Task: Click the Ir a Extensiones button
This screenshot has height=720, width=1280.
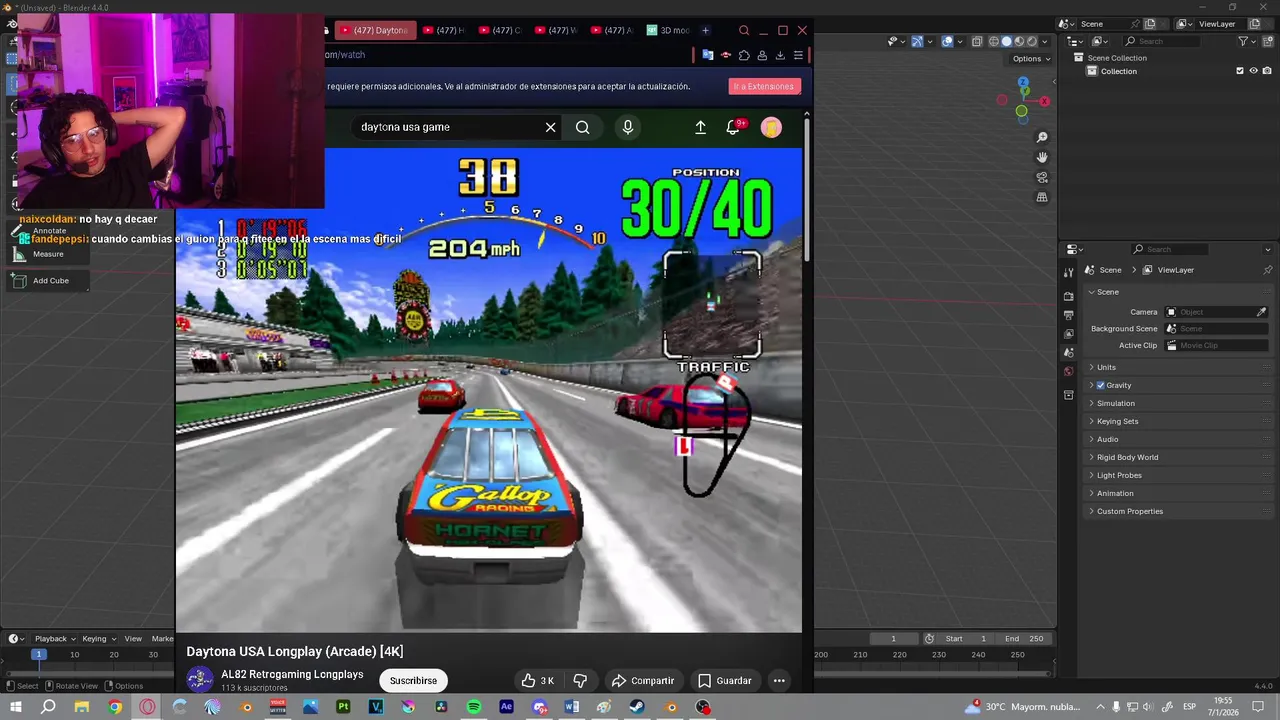Action: 764,86
